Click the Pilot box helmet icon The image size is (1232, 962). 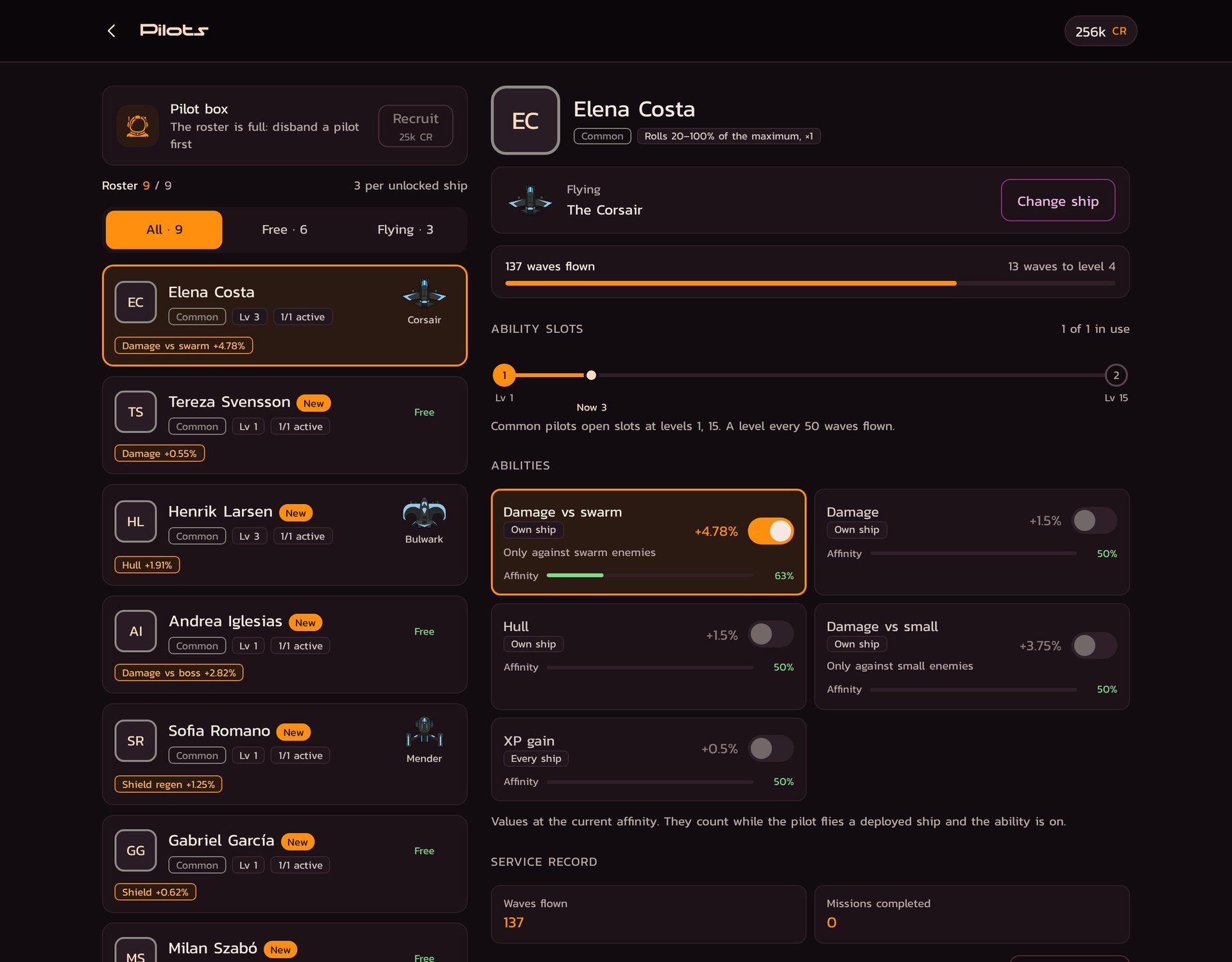click(x=137, y=126)
